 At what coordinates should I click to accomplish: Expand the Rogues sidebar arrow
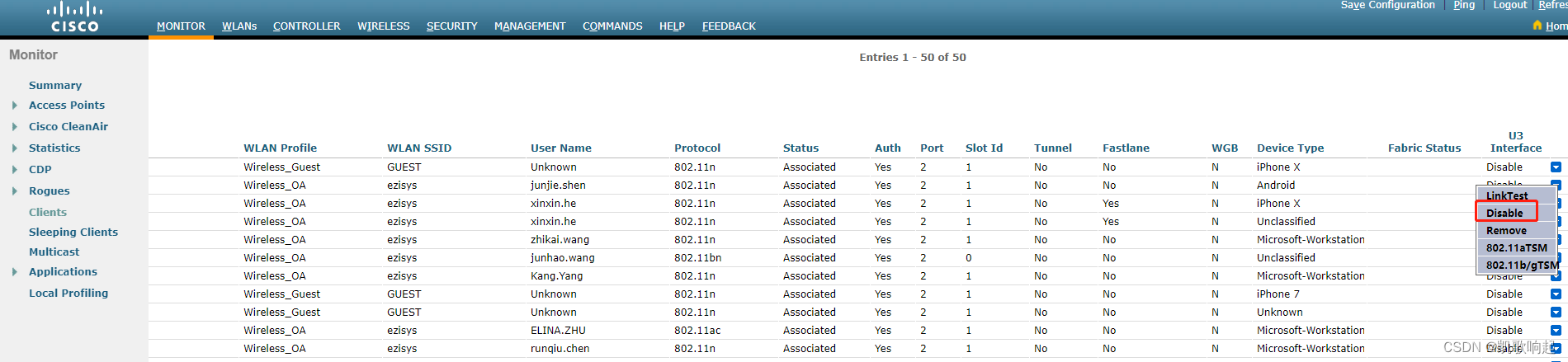tap(15, 191)
